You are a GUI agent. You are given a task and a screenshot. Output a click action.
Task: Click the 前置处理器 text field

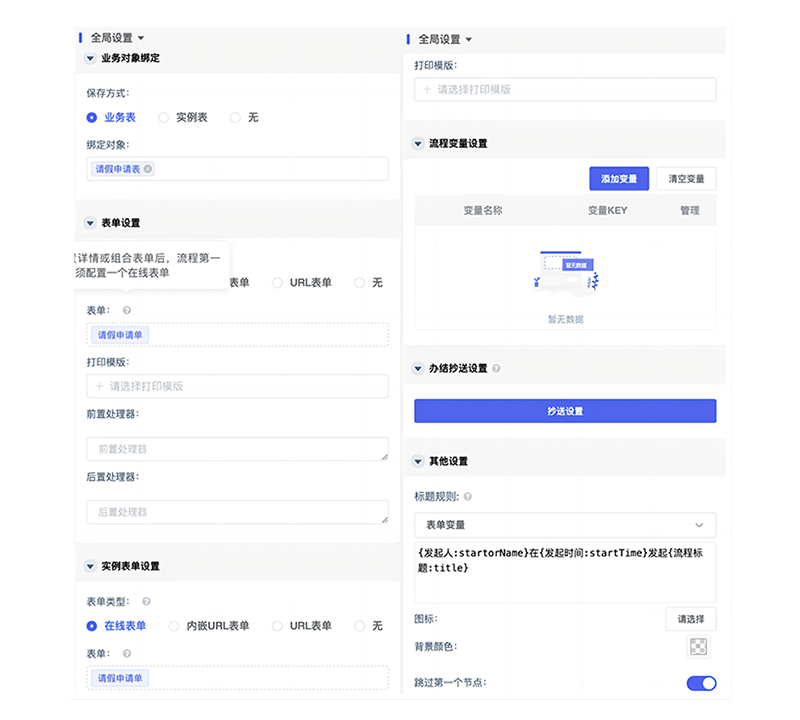pos(237,449)
